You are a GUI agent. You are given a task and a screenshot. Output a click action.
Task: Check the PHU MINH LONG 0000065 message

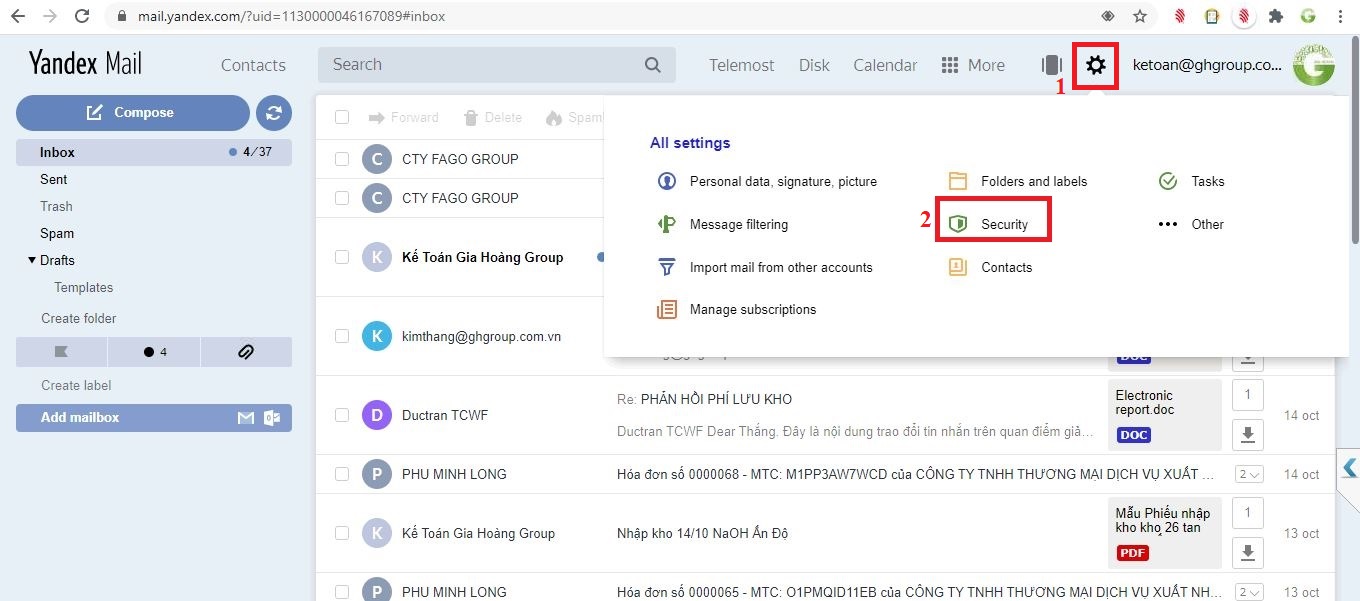tap(342, 592)
